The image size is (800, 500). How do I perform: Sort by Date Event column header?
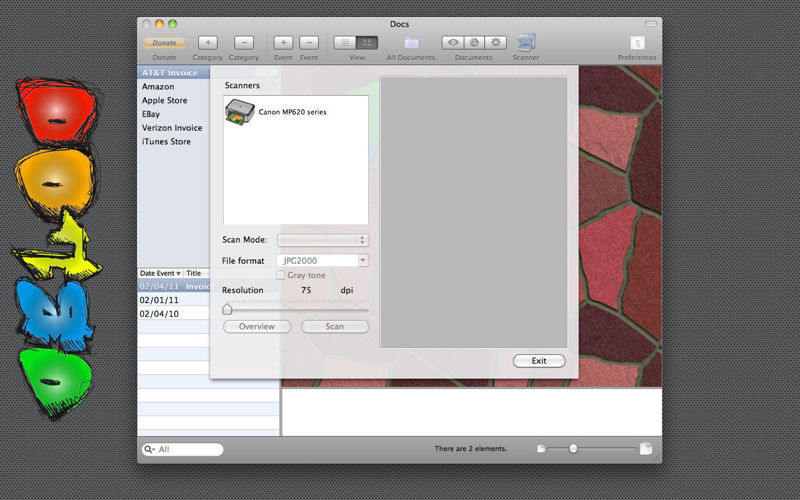160,273
